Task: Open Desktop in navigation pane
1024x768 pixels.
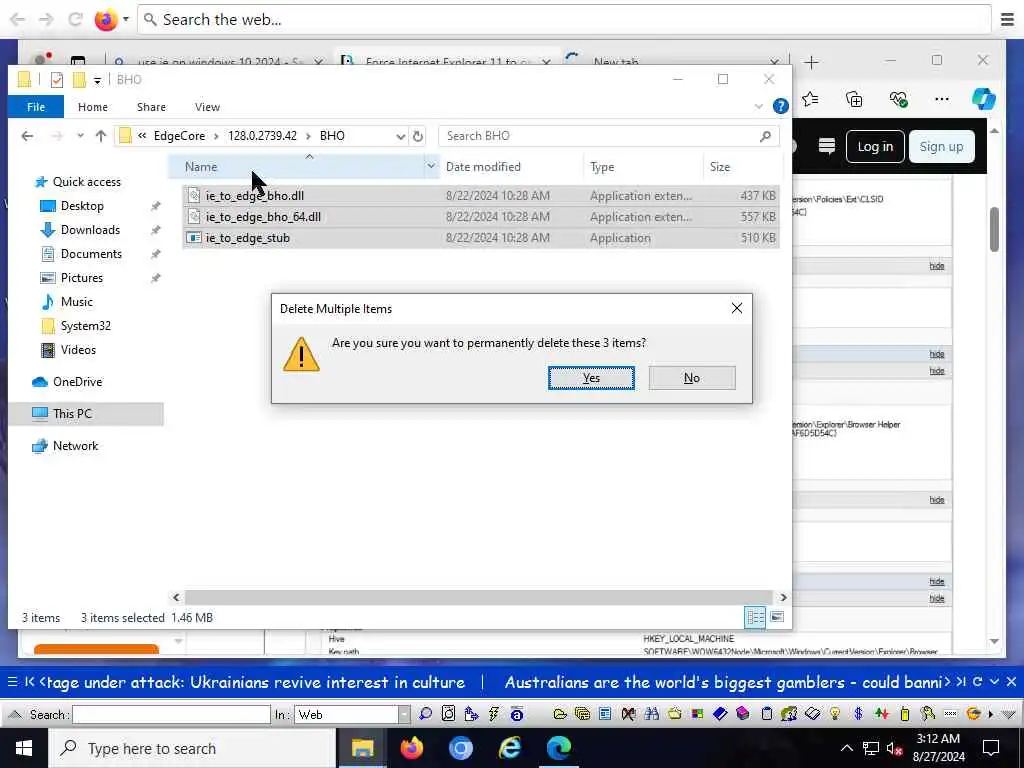Action: (x=82, y=206)
